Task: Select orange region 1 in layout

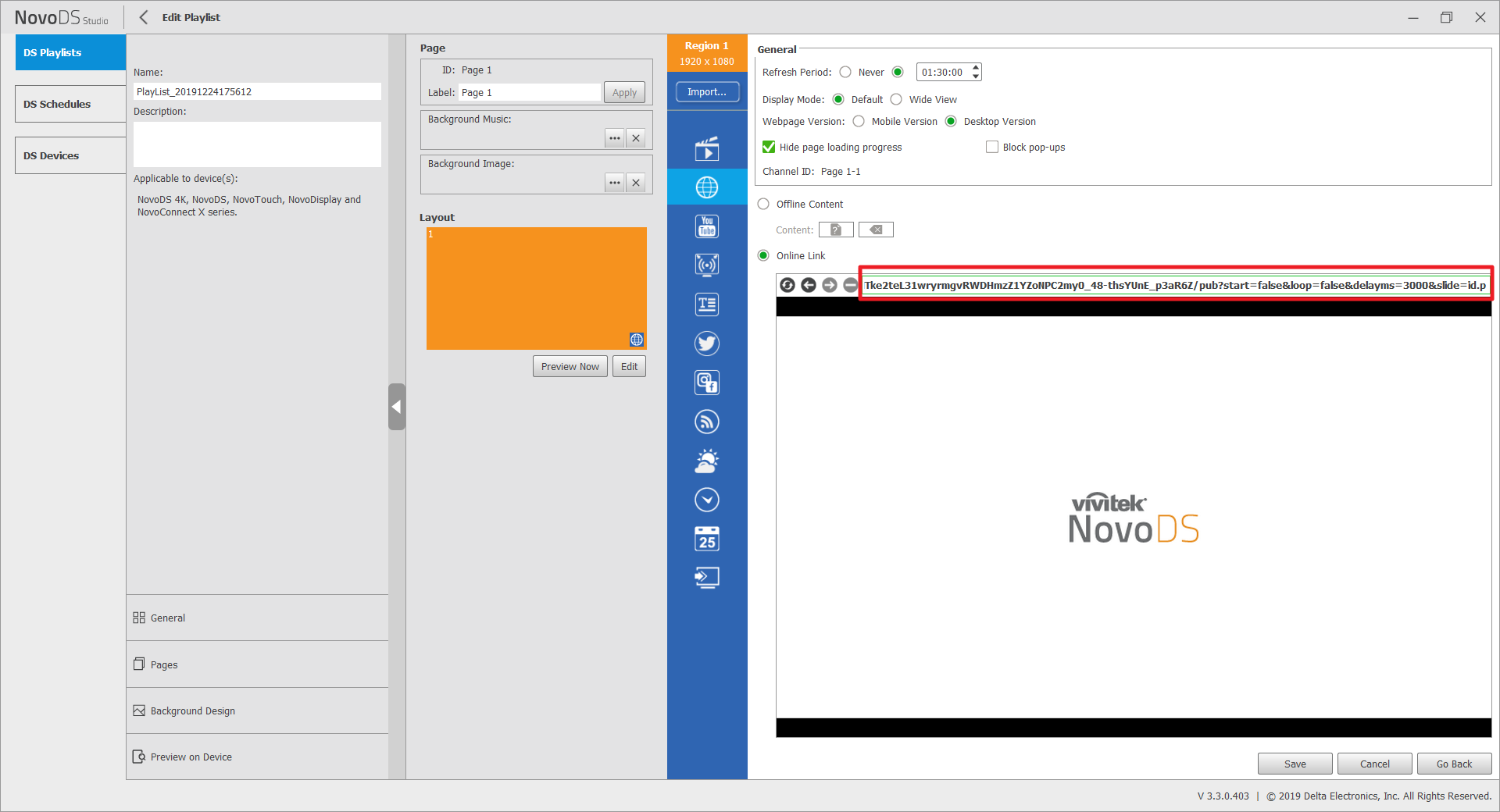Action: [536, 288]
